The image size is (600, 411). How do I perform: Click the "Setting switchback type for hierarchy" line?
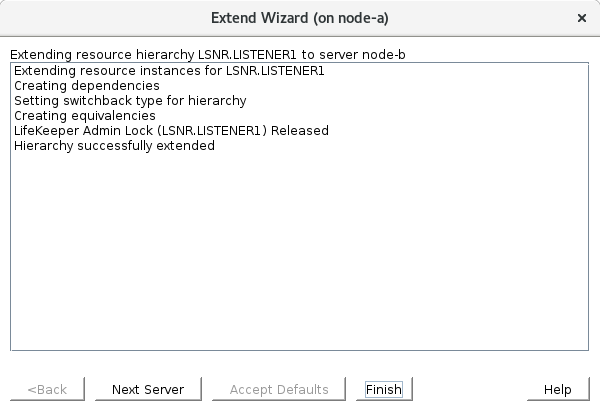130,101
